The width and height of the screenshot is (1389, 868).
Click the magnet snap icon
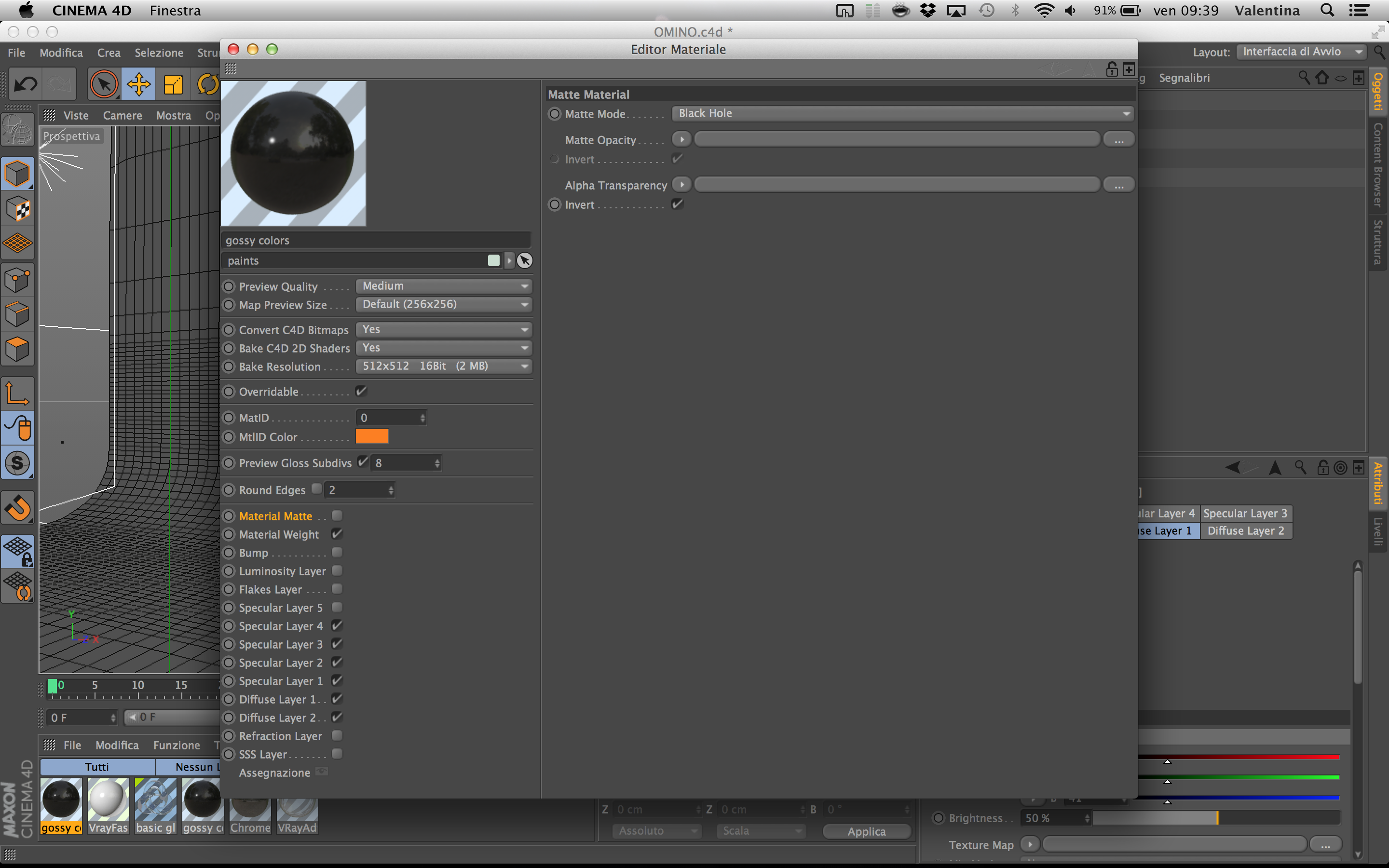point(17,507)
